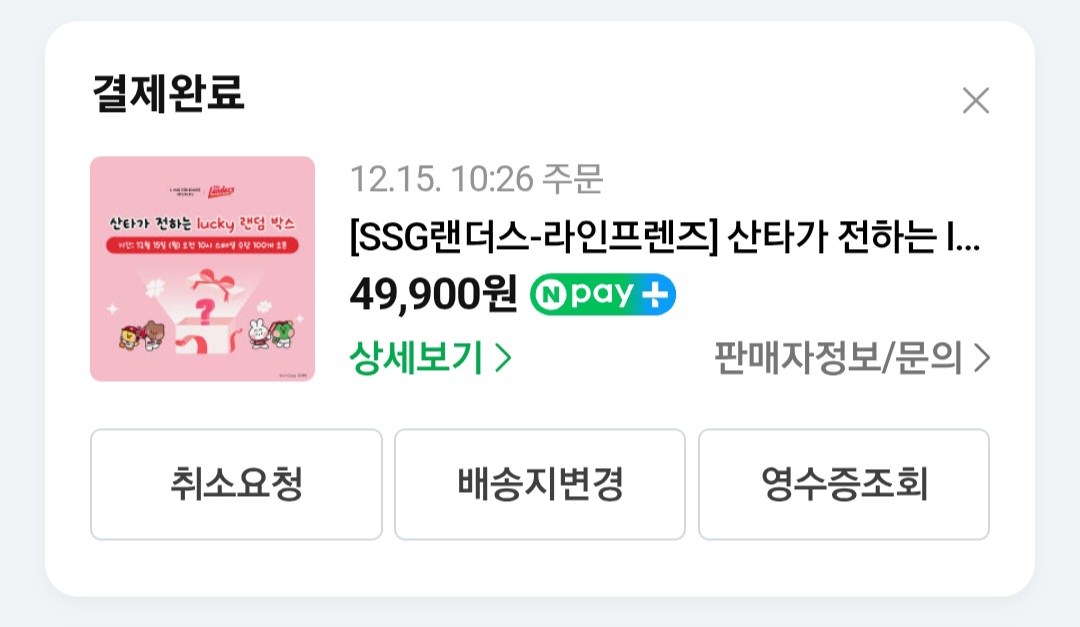Click the 49,900원 price text

click(433, 295)
